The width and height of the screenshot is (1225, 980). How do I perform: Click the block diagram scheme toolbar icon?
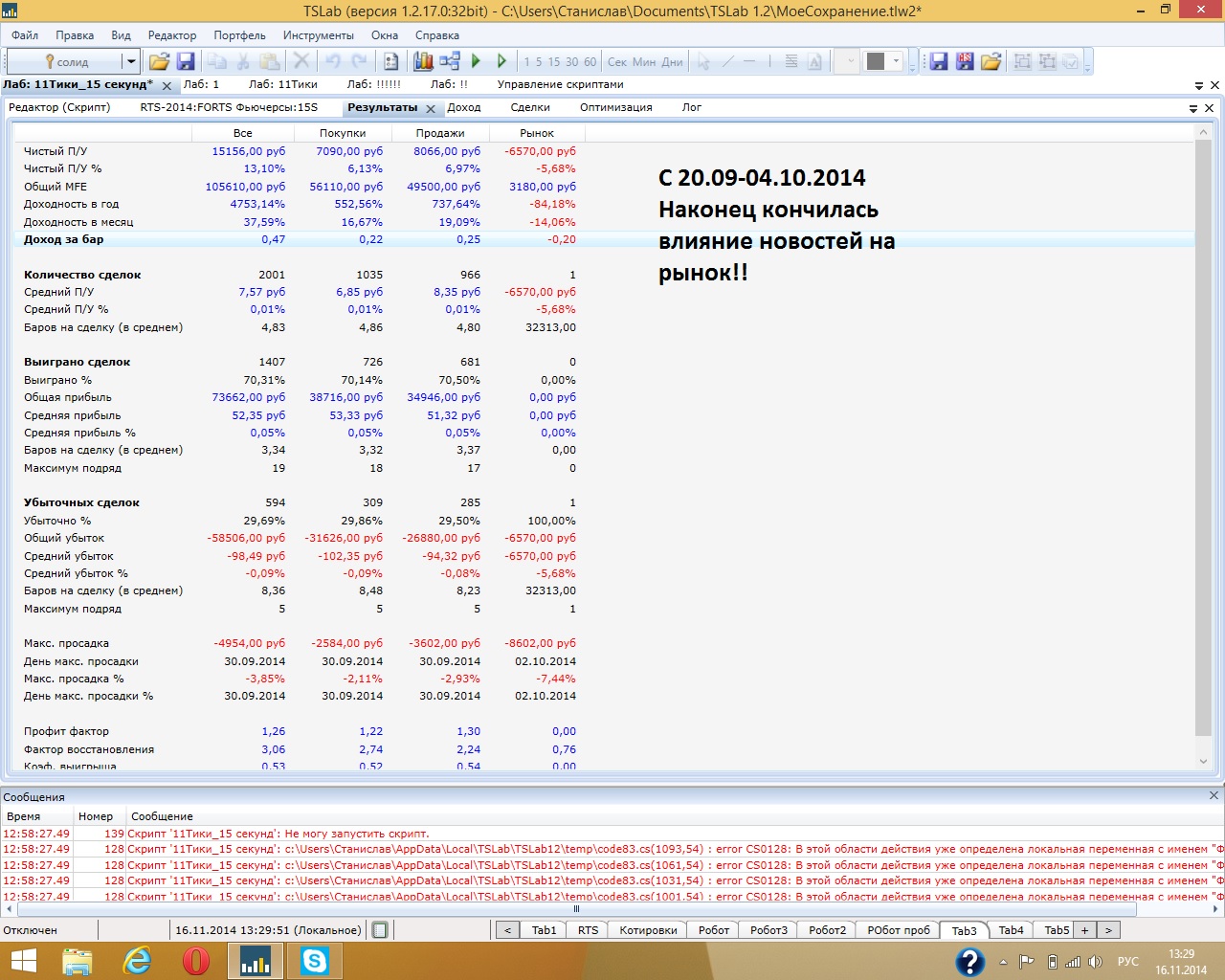[450, 61]
